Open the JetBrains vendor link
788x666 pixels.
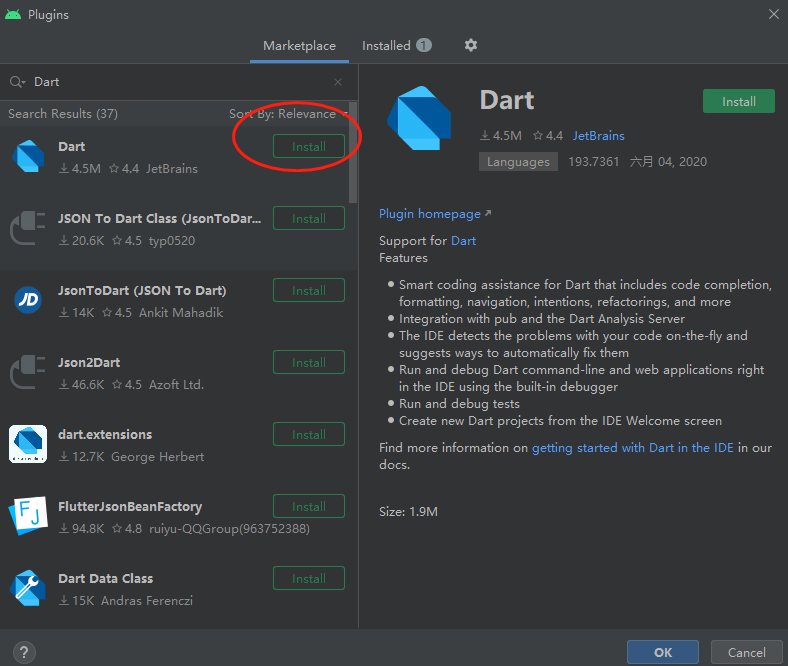[599, 136]
